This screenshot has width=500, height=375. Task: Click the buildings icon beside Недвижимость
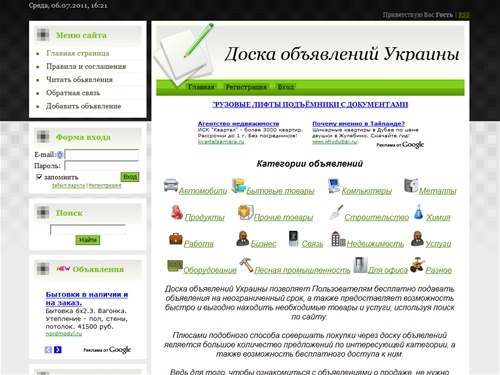point(338,239)
